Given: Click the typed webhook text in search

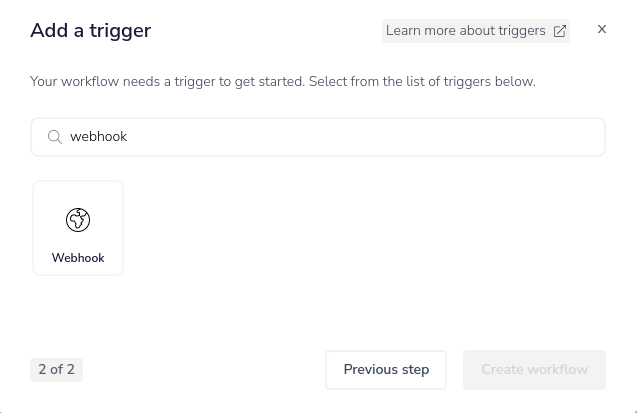Looking at the screenshot, I should (x=98, y=137).
